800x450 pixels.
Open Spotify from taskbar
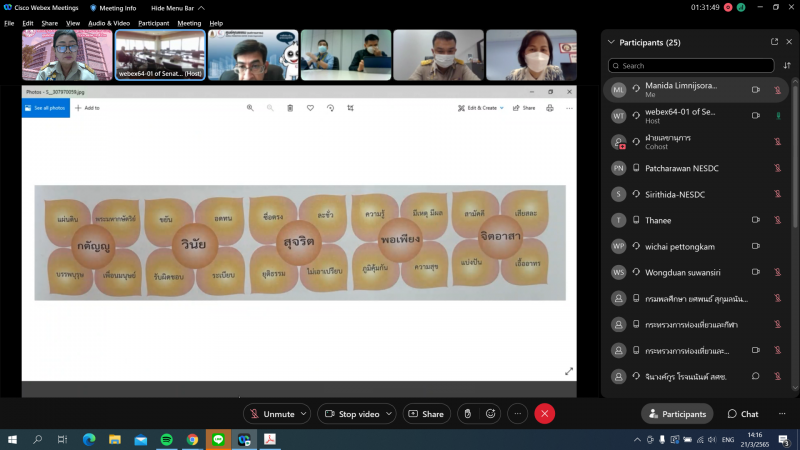[x=167, y=439]
